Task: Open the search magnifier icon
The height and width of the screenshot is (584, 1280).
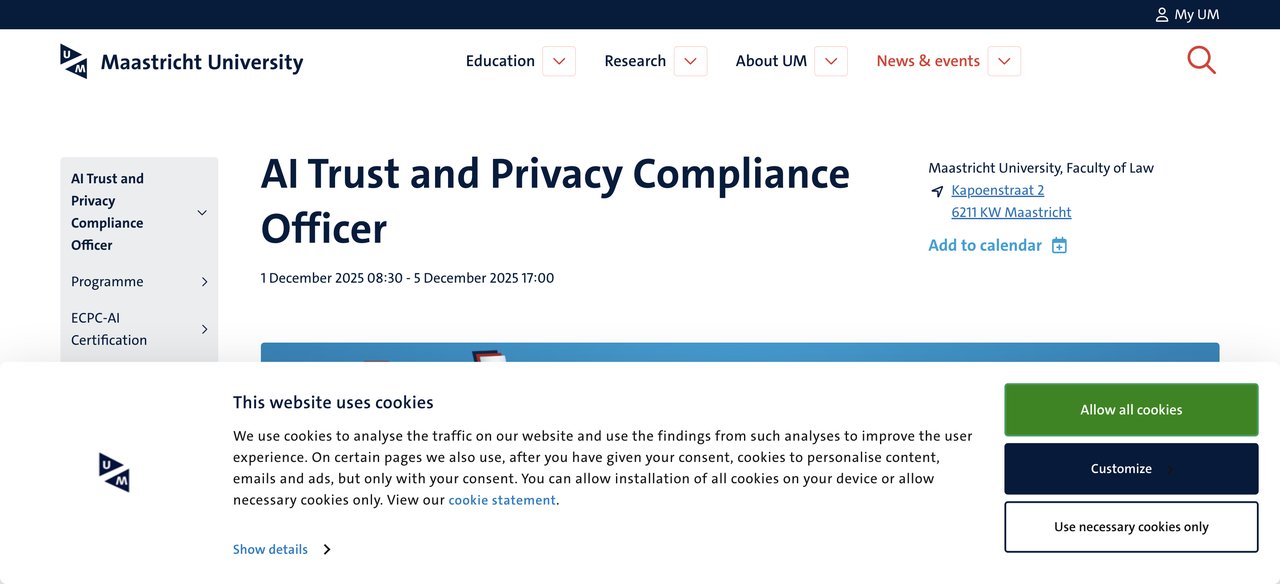Action: coord(1201,60)
